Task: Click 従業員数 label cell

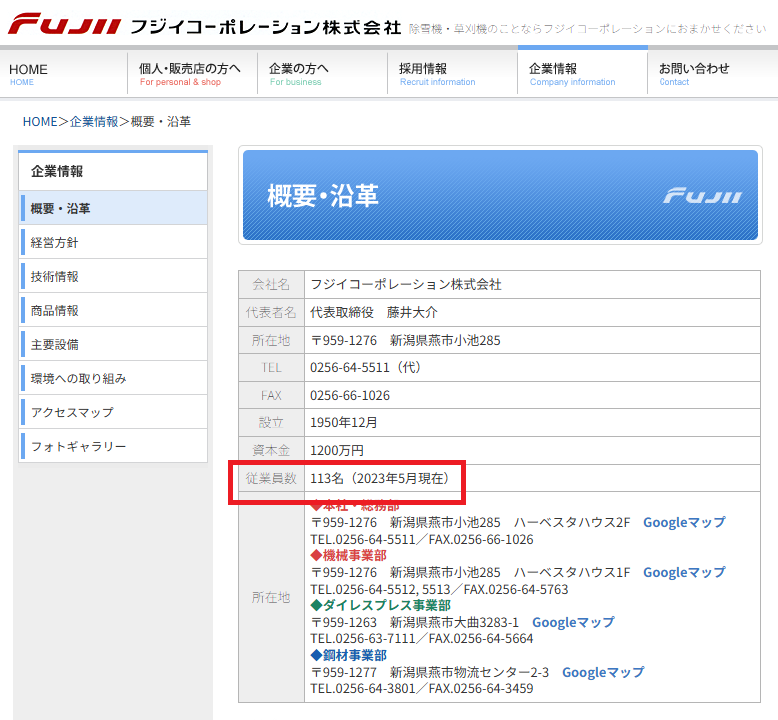Action: click(271, 478)
